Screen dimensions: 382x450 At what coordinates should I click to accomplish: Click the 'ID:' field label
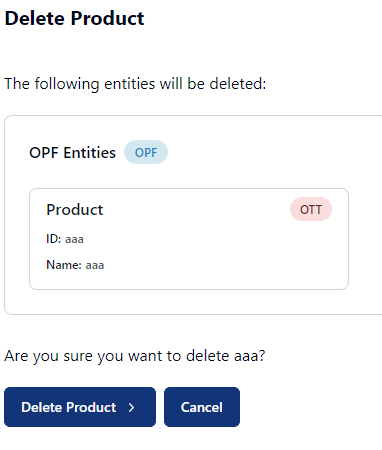click(x=54, y=239)
